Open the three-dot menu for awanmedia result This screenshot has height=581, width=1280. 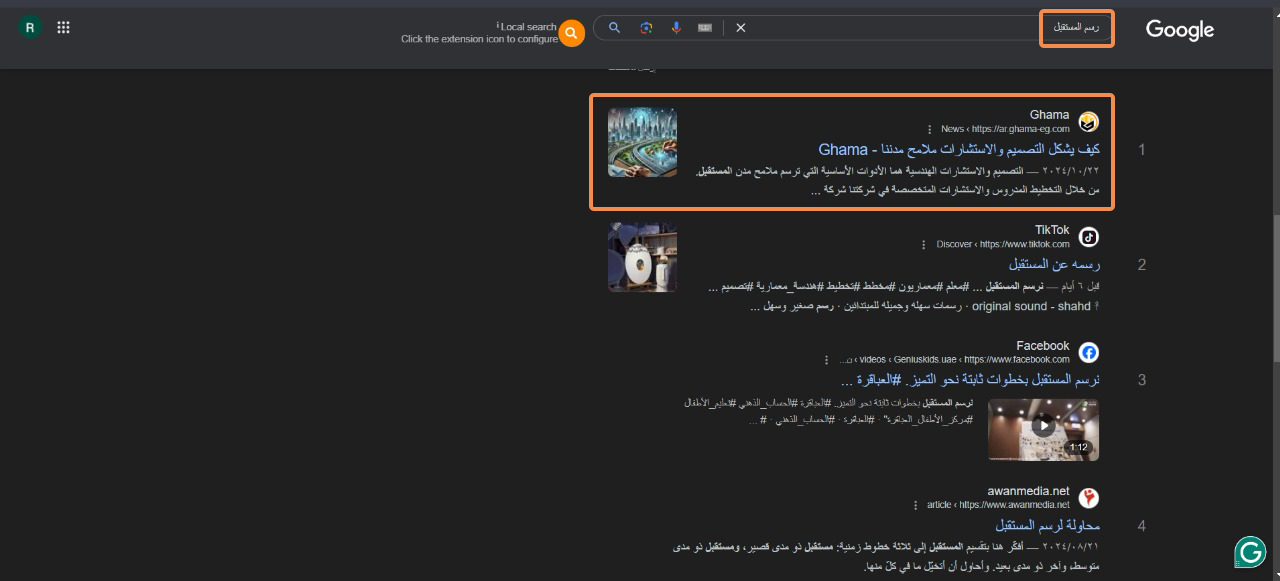coord(914,505)
